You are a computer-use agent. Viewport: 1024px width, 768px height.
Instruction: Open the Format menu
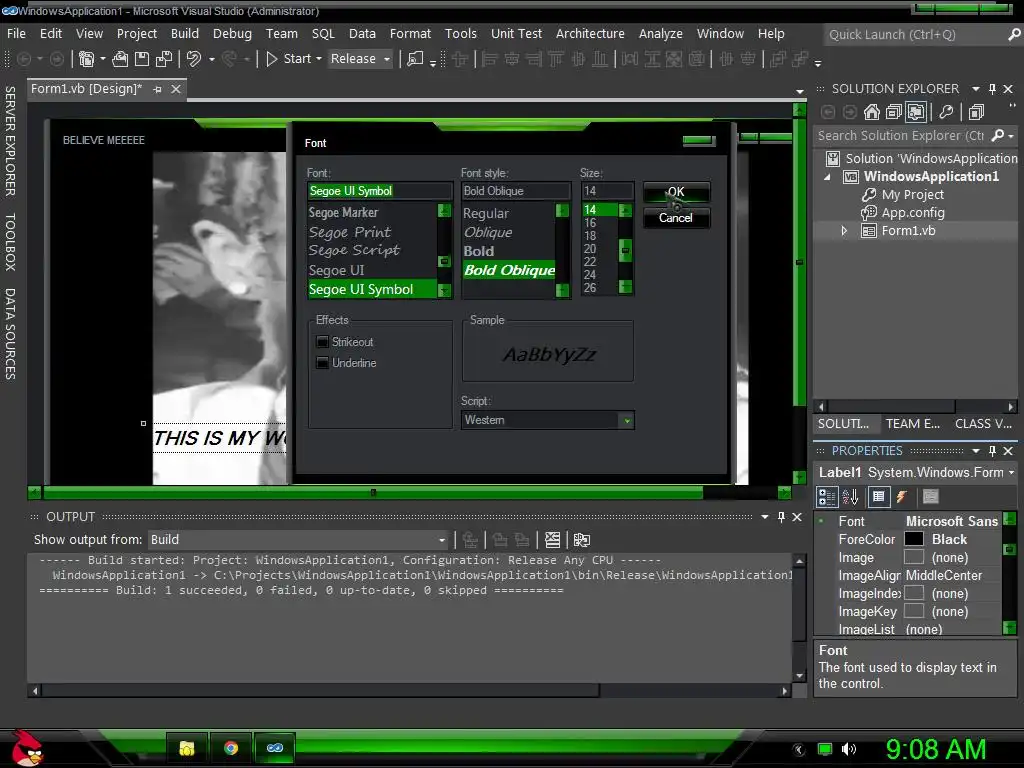tap(410, 33)
